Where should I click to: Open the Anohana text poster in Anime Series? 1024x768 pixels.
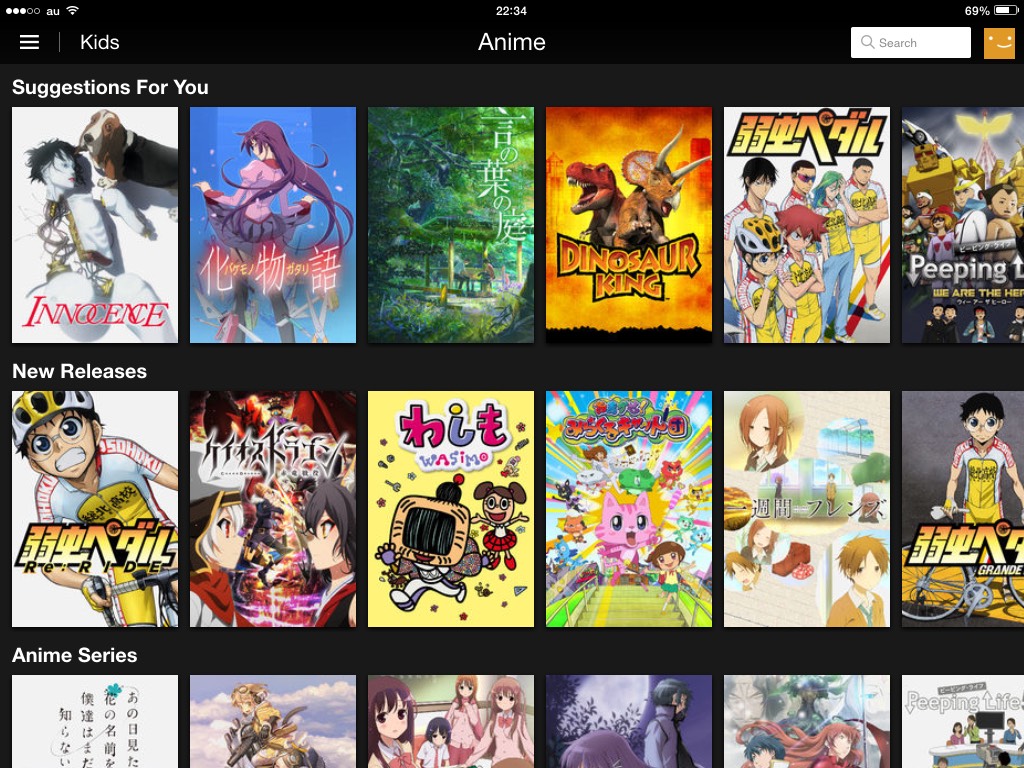pyautogui.click(x=95, y=722)
